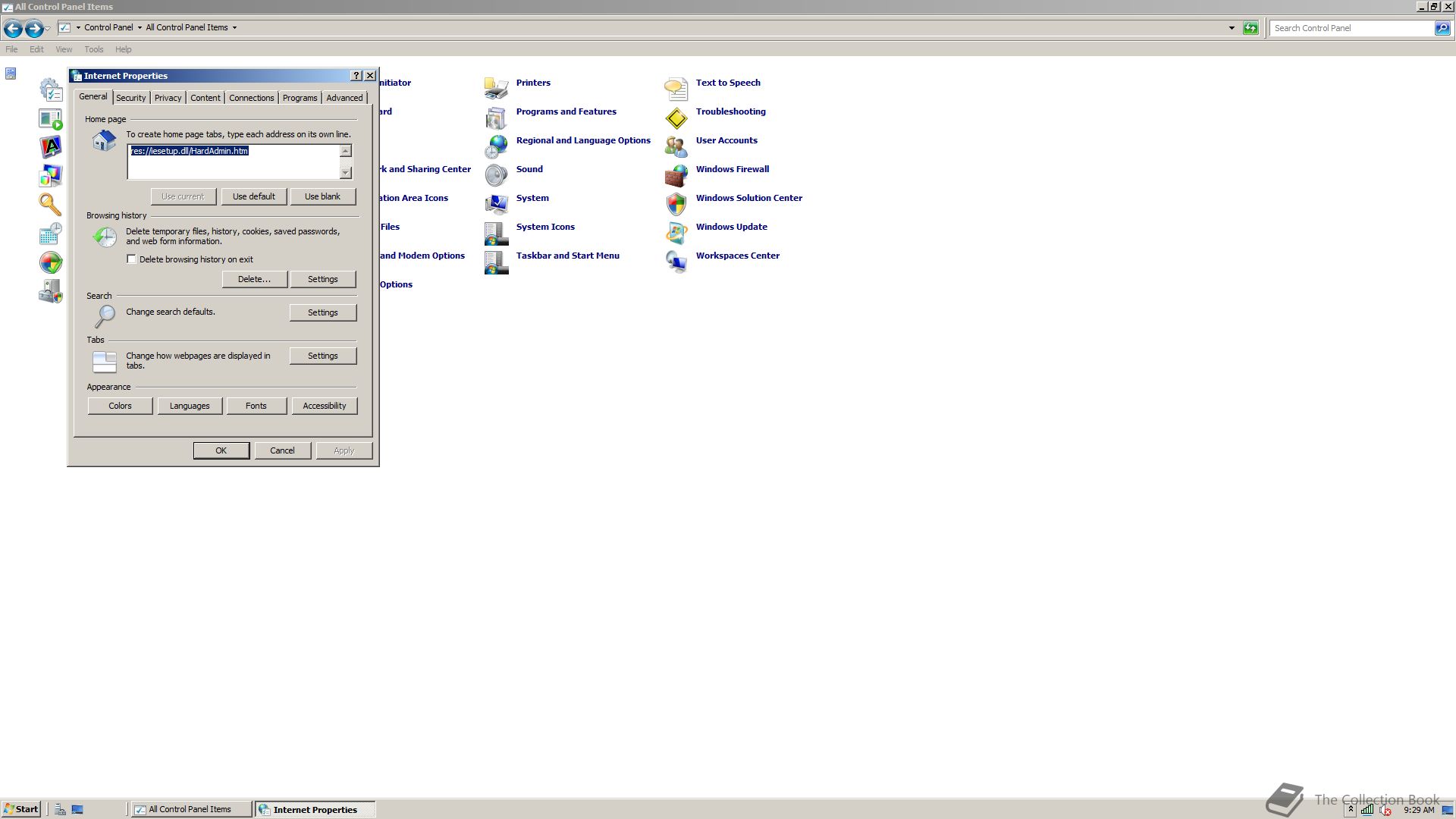Open the Programs and Features icon

496,118
